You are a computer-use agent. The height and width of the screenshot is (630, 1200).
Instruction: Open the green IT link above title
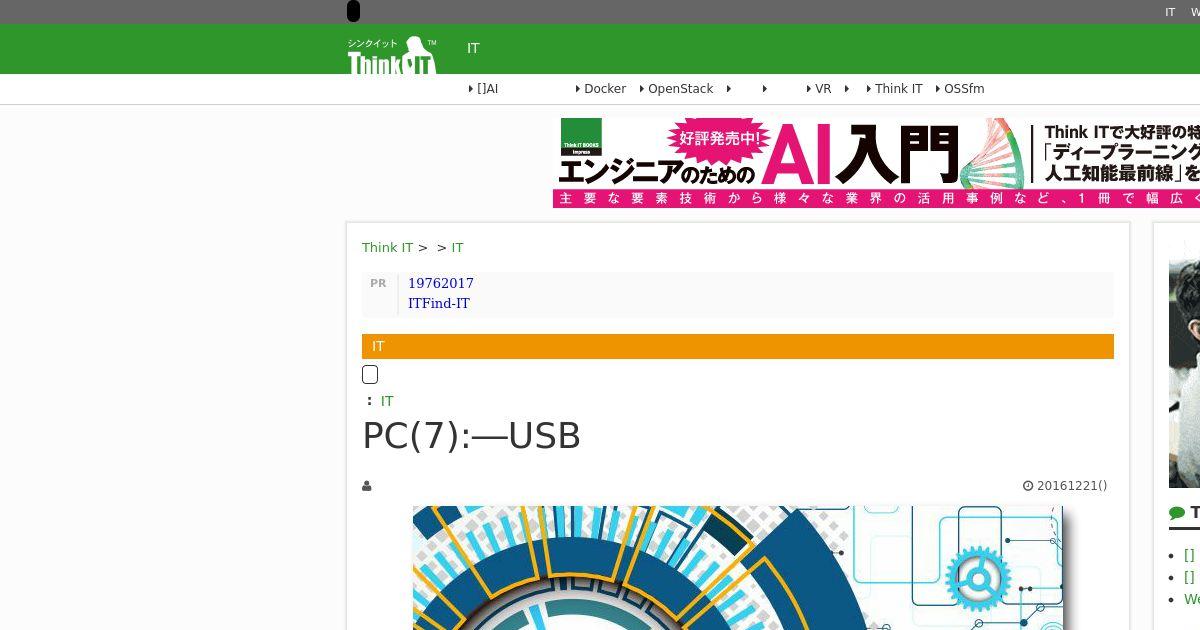[387, 401]
